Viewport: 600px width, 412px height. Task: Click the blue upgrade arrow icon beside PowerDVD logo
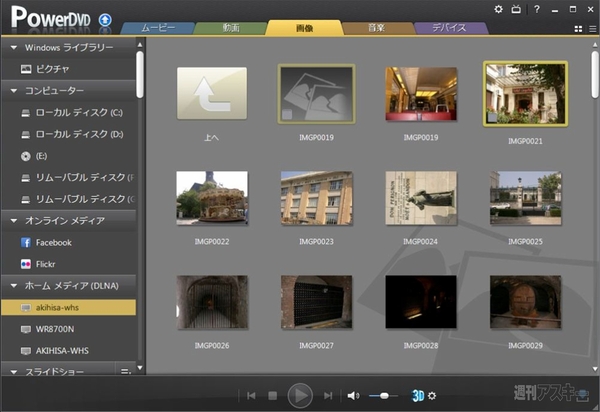(105, 20)
